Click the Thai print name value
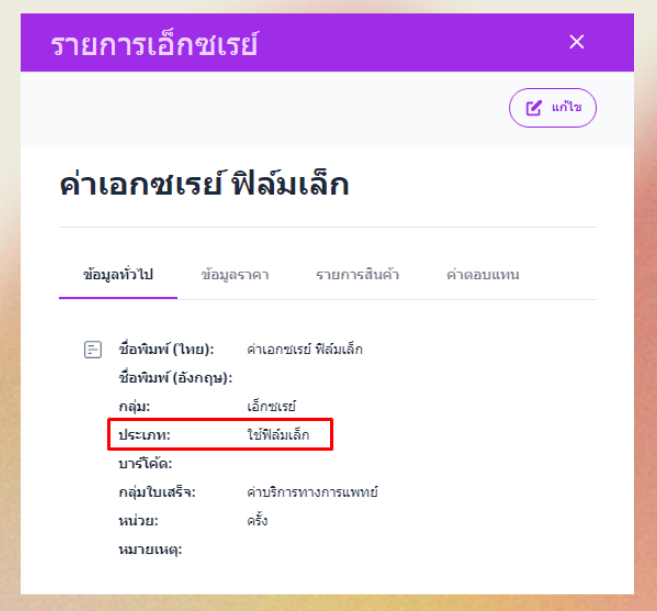Viewport: 657px width, 611px height. 304,350
